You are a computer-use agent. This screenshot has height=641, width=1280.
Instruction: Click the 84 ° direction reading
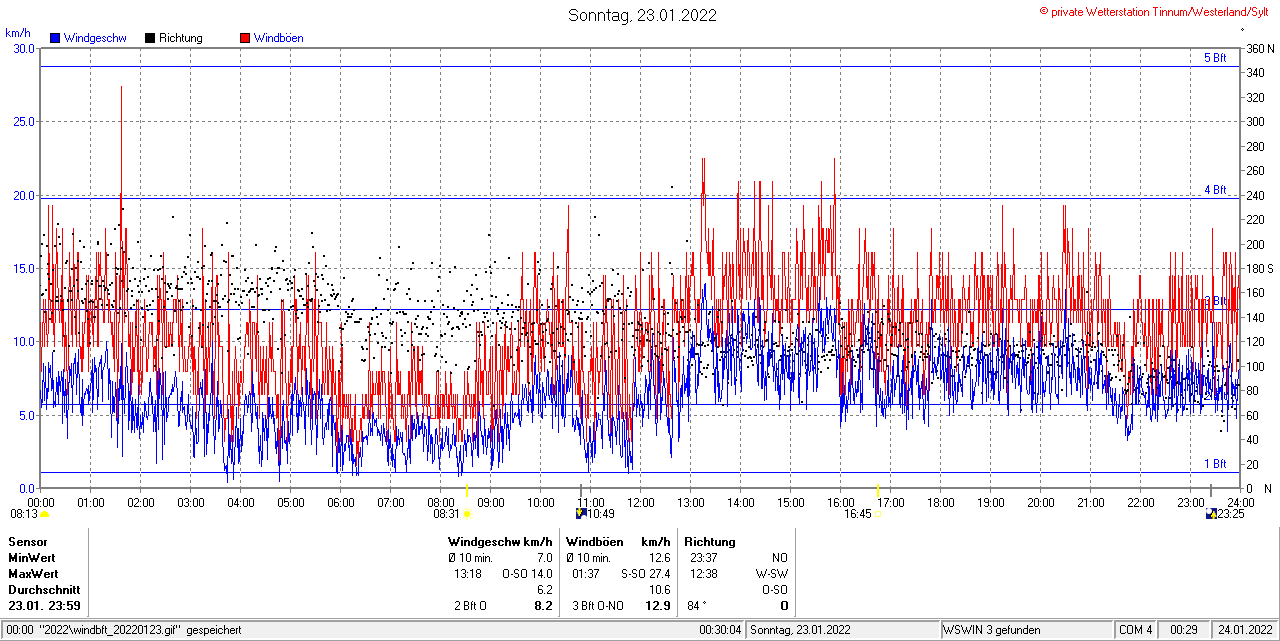click(x=697, y=606)
